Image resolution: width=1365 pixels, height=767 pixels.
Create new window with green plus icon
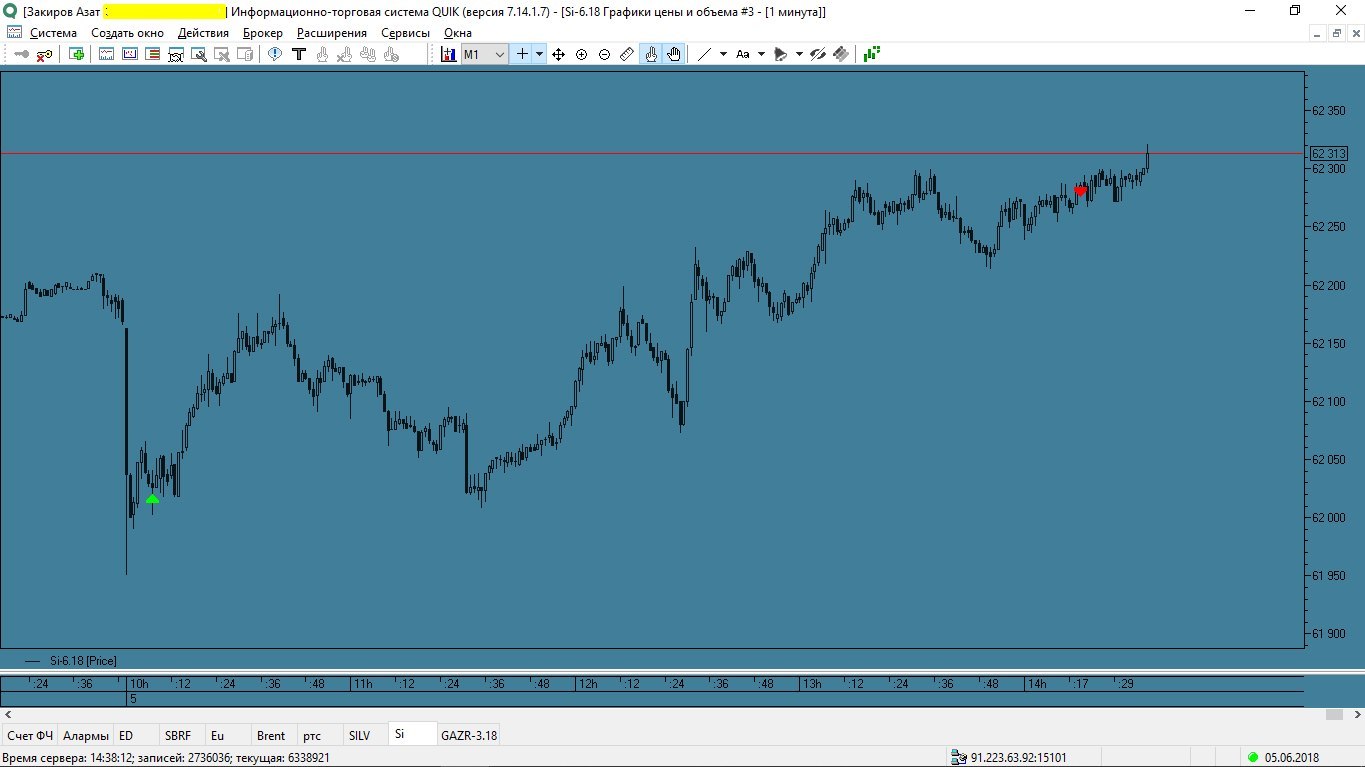click(x=76, y=54)
